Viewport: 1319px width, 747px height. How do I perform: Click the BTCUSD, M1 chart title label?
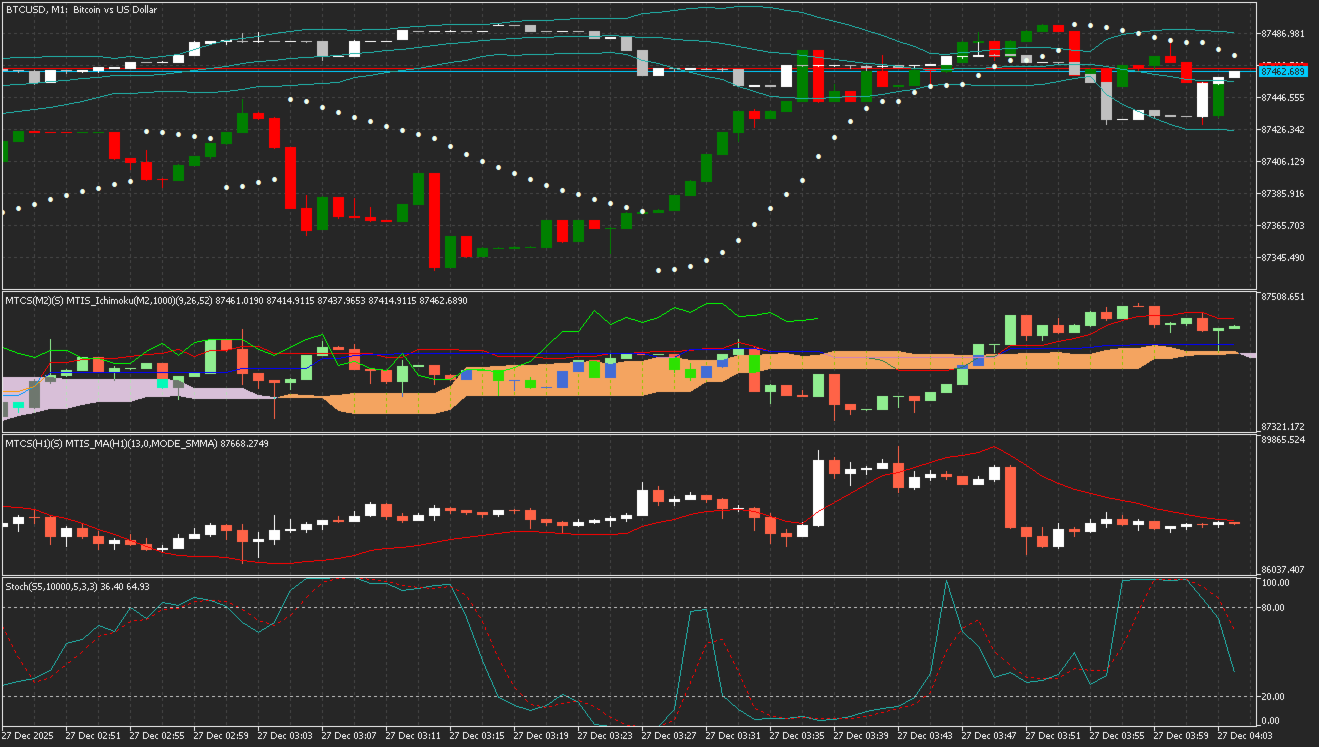[x=81, y=9]
